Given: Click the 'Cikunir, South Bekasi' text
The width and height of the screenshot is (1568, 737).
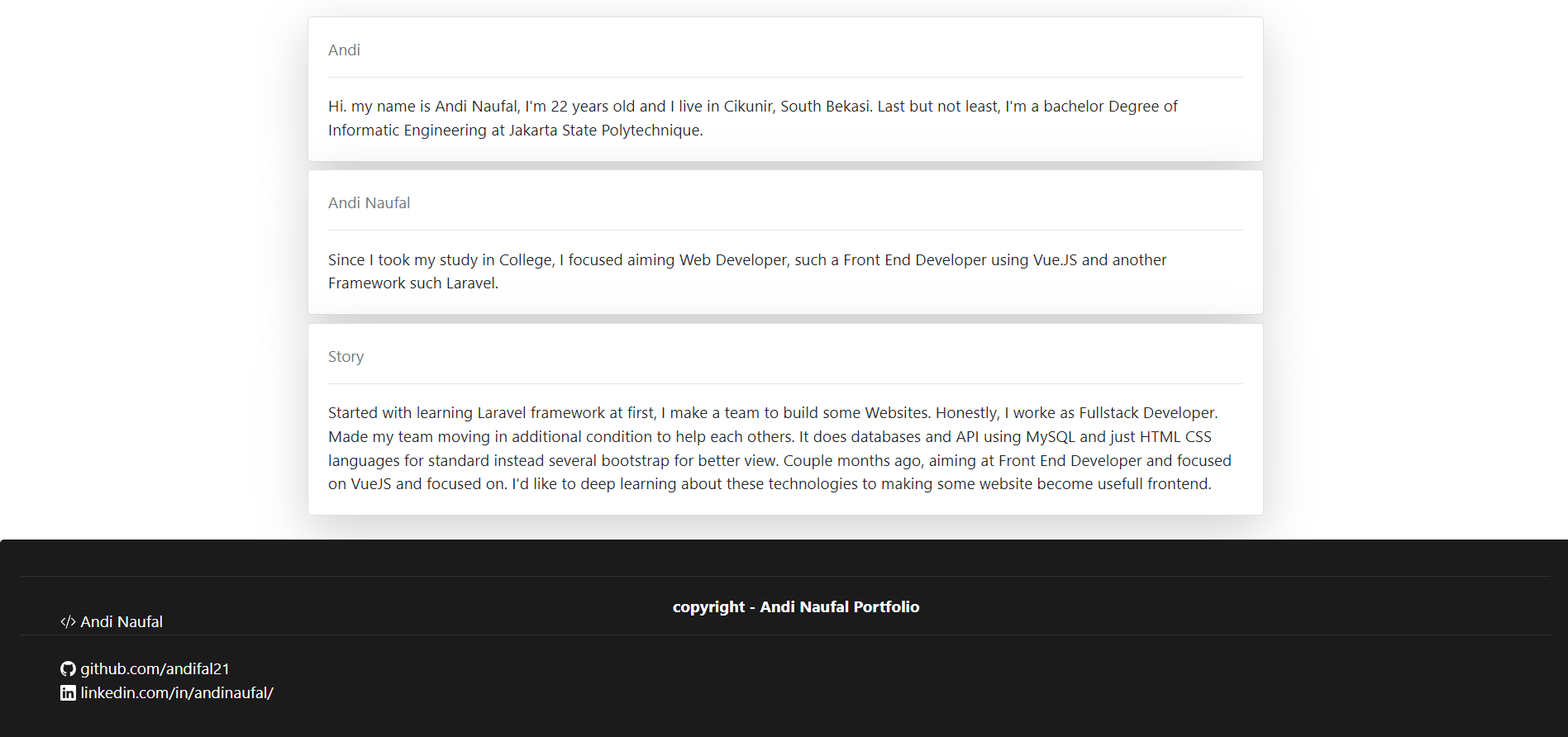Looking at the screenshot, I should point(797,107).
